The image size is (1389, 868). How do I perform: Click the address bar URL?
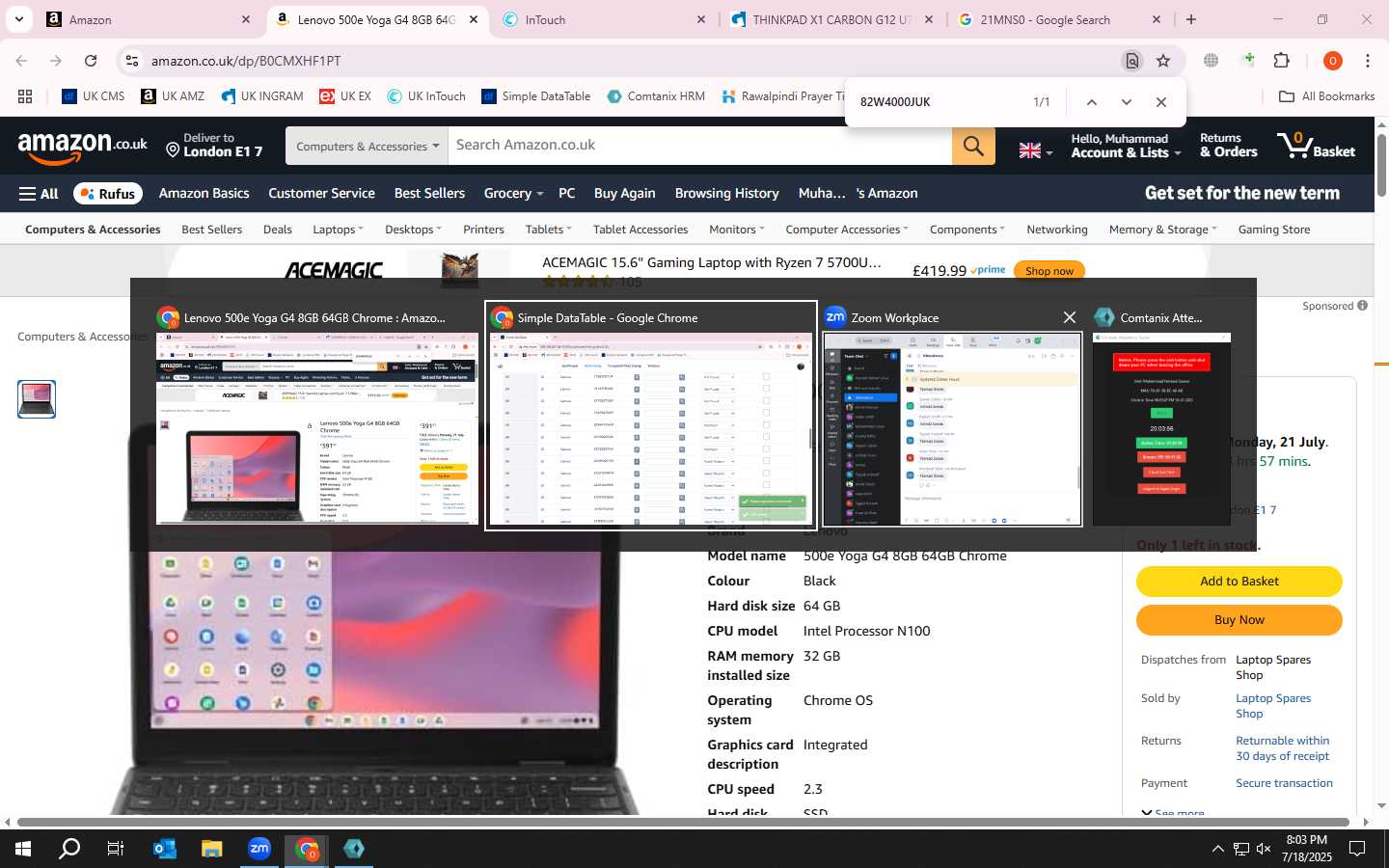tap(246, 61)
